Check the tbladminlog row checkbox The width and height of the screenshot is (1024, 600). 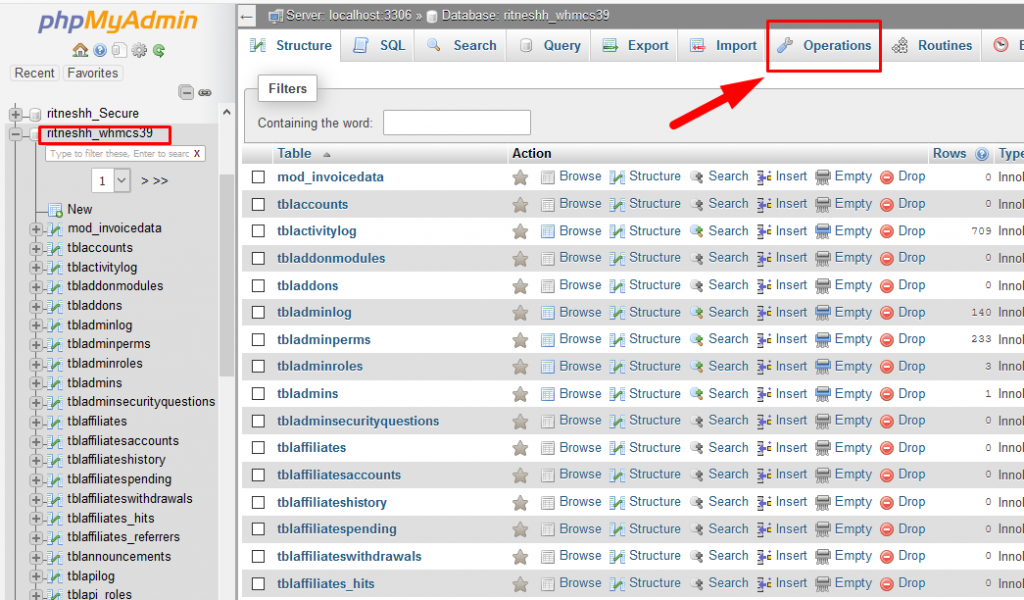tap(259, 313)
